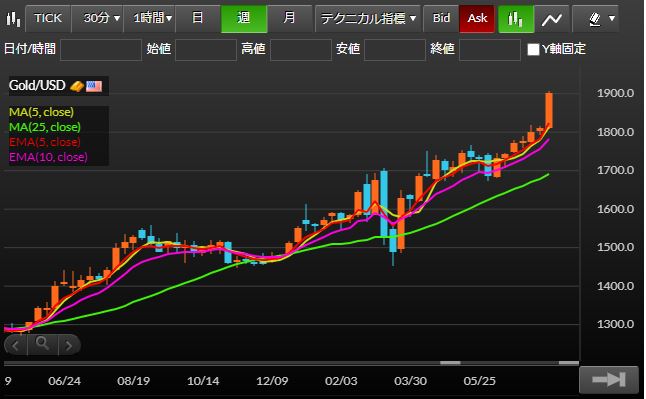Select the MA(5, close) legend entry

(x=42, y=112)
